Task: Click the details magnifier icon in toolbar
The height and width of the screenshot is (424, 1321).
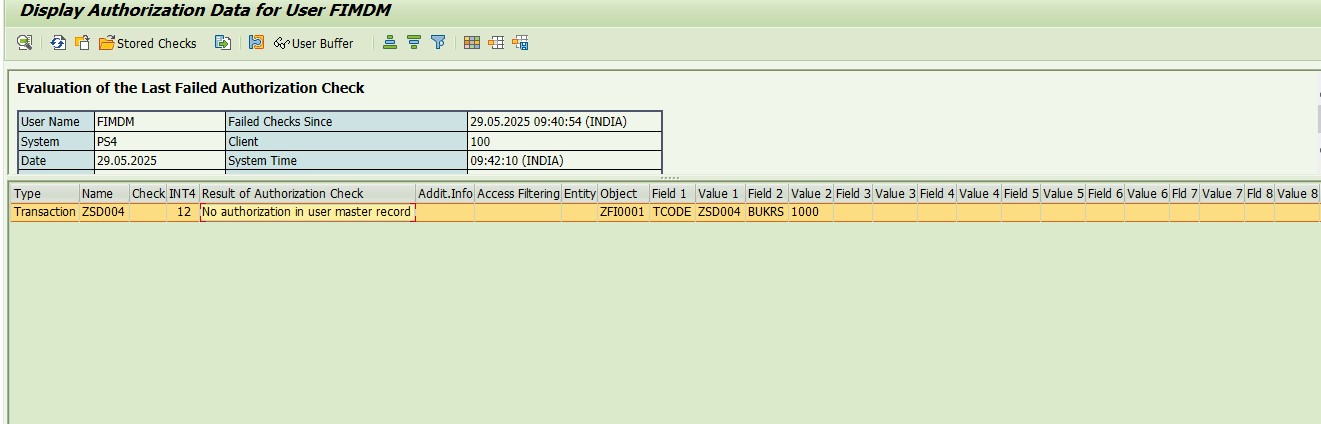Action: click(25, 43)
